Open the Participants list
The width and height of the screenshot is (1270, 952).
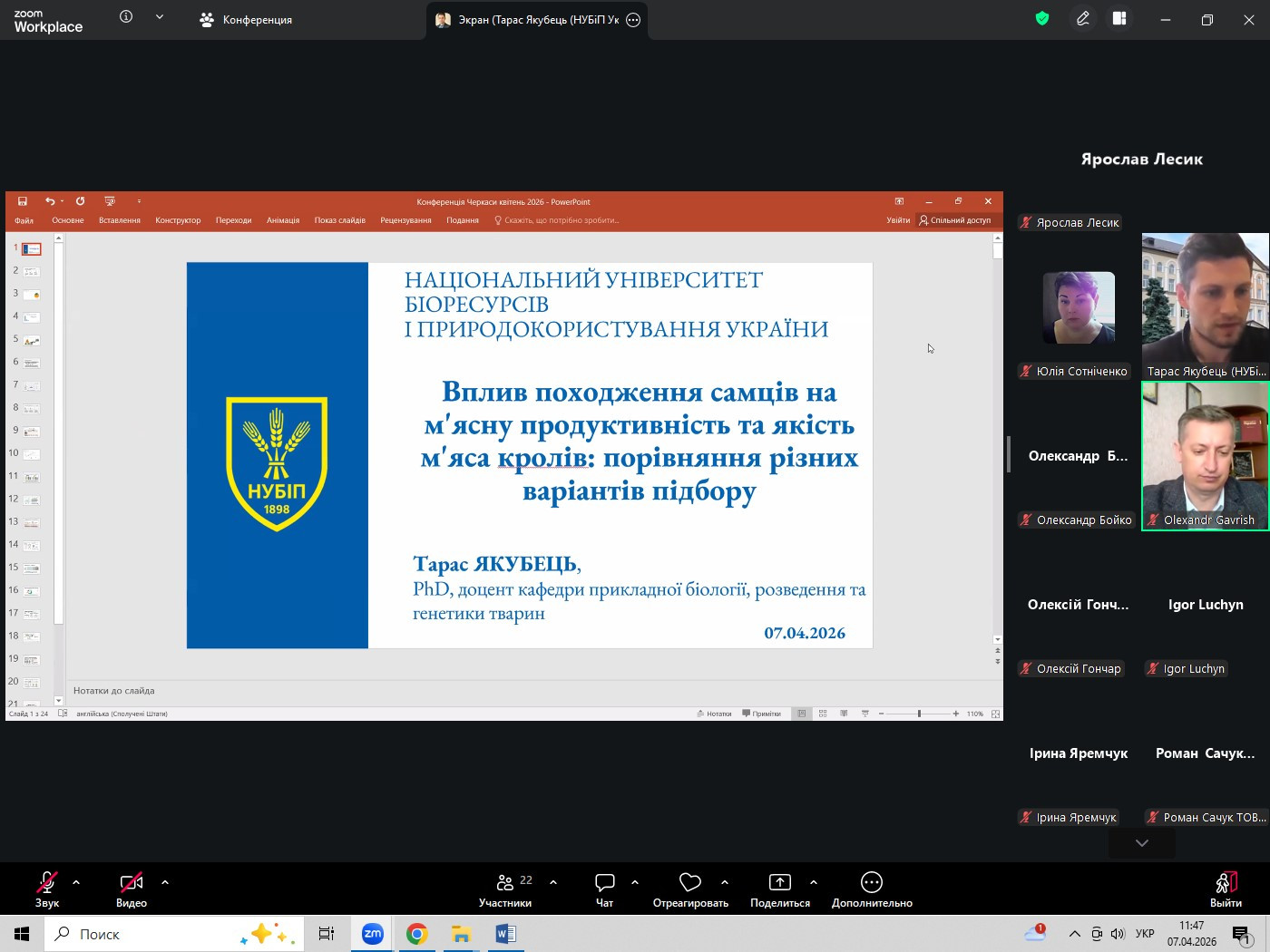click(x=505, y=889)
